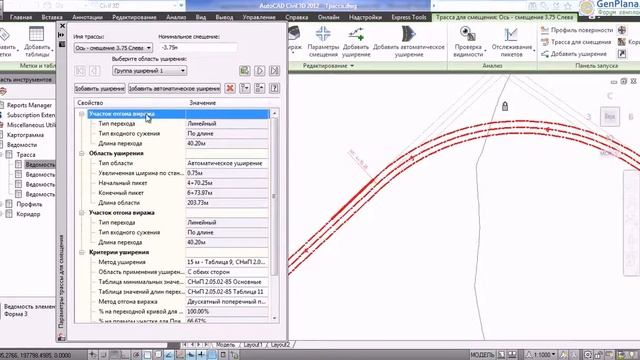Open the Express Tools ribbon tab

coord(409,17)
